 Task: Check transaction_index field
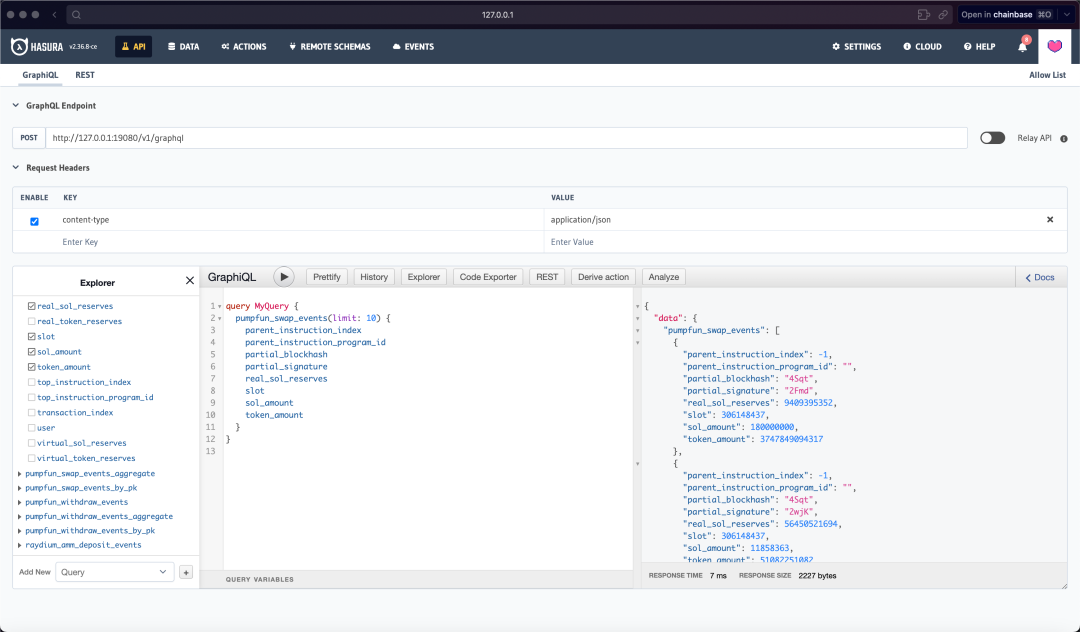(x=32, y=412)
